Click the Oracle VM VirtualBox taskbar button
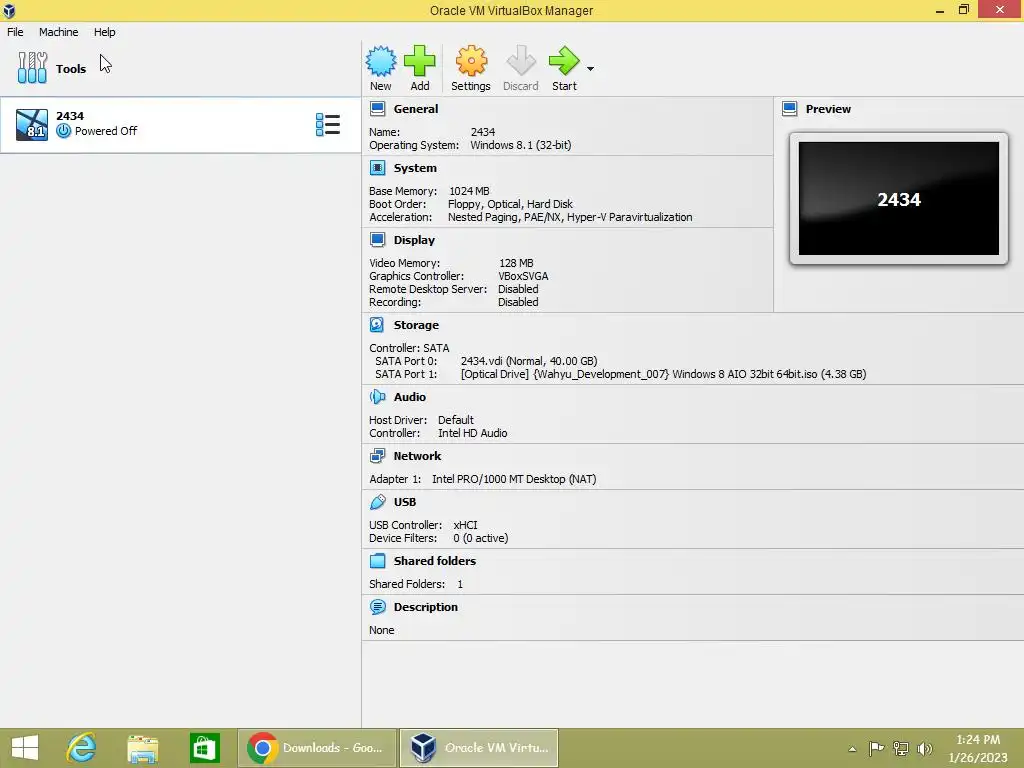The width and height of the screenshot is (1024, 768). pyautogui.click(x=479, y=748)
